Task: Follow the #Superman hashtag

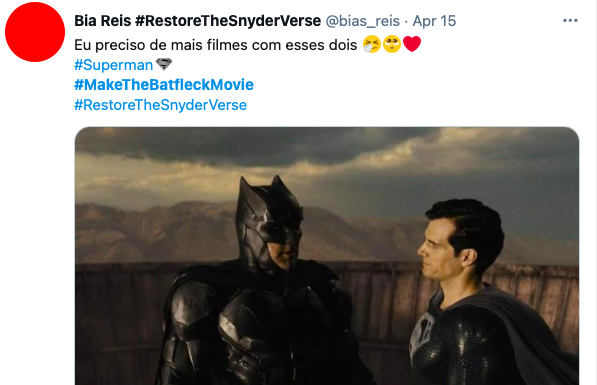Action: pos(113,65)
